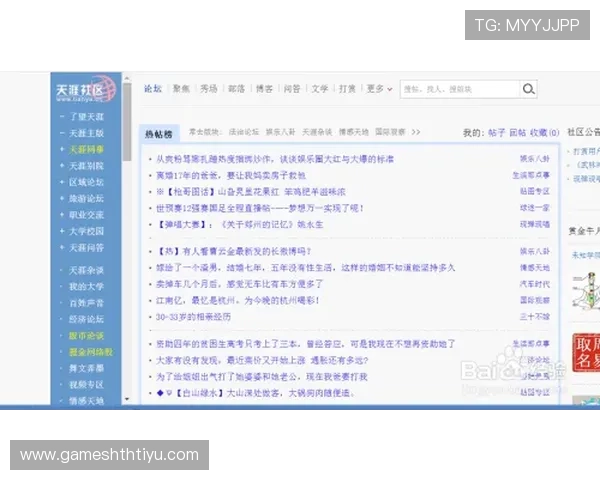This screenshot has width=600, height=480.
Task: Click sidebar scrollbar up arrow
Action: click(127, 78)
